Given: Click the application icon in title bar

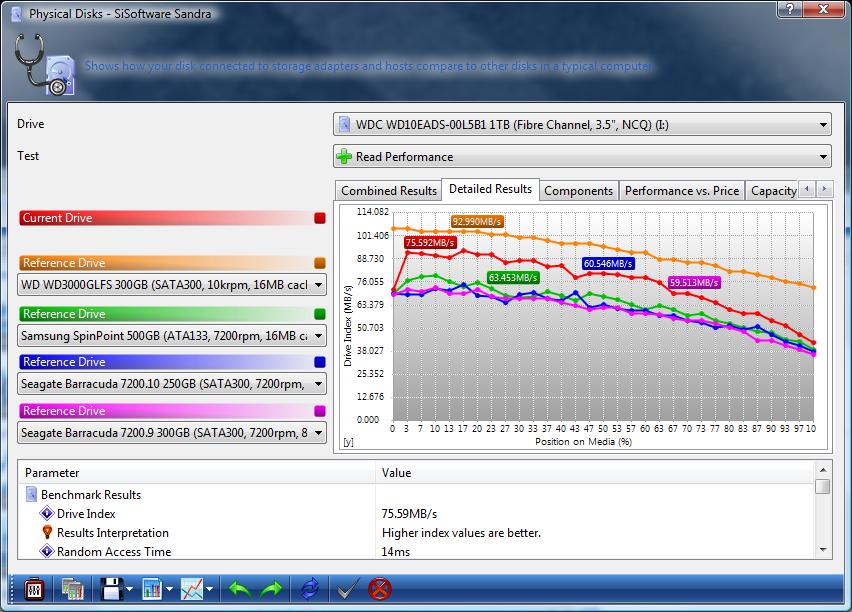Looking at the screenshot, I should [x=16, y=14].
